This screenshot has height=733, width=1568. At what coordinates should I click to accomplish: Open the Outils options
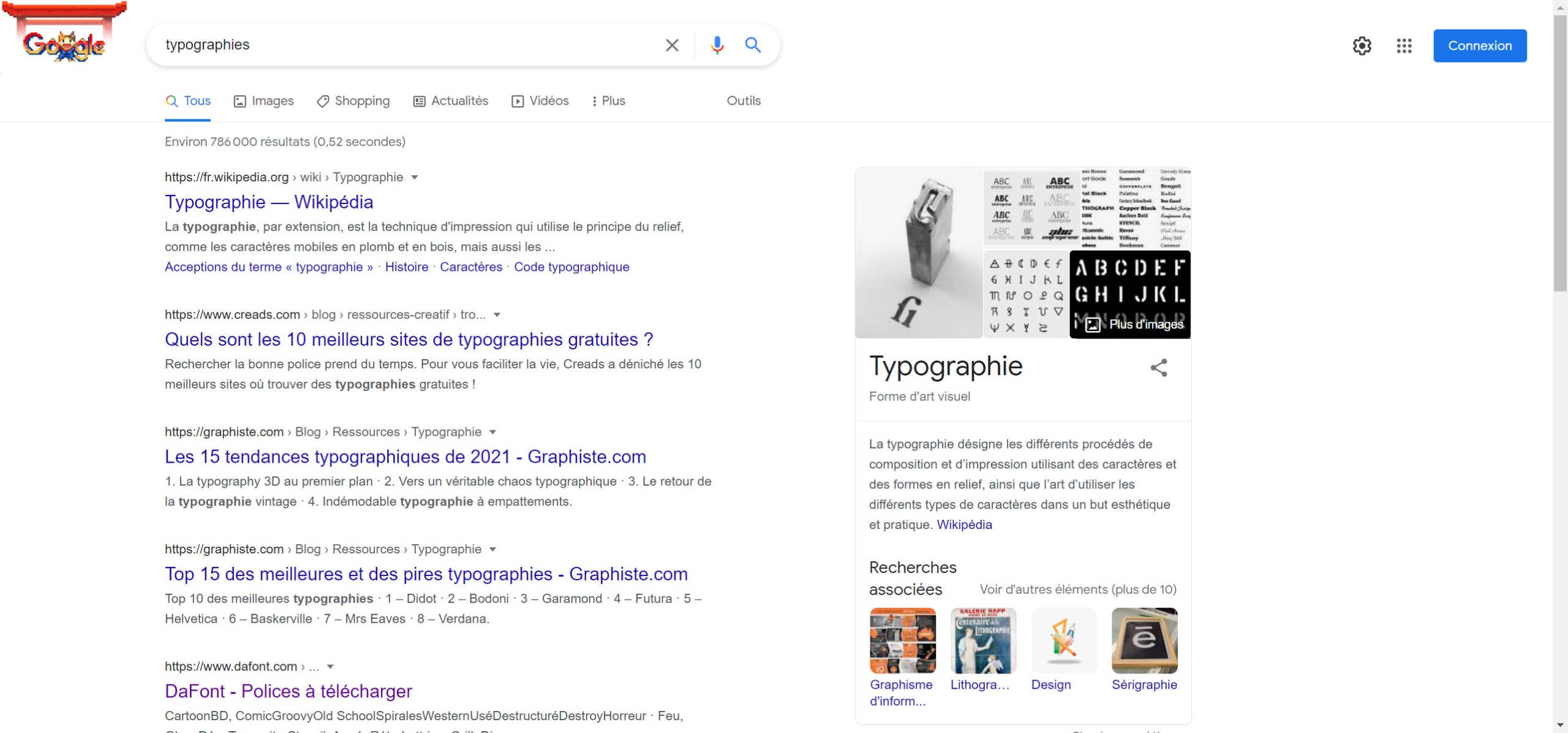(x=744, y=101)
